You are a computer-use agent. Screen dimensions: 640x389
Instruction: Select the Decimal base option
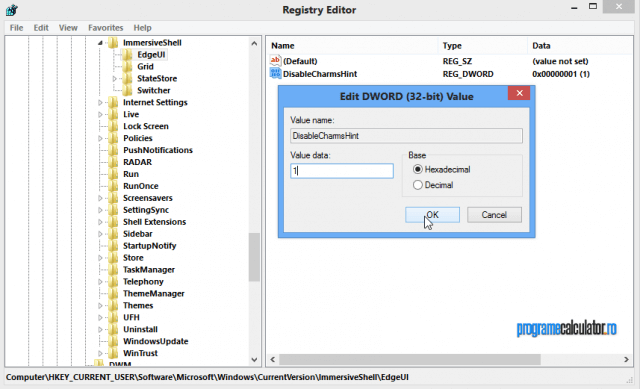click(417, 185)
